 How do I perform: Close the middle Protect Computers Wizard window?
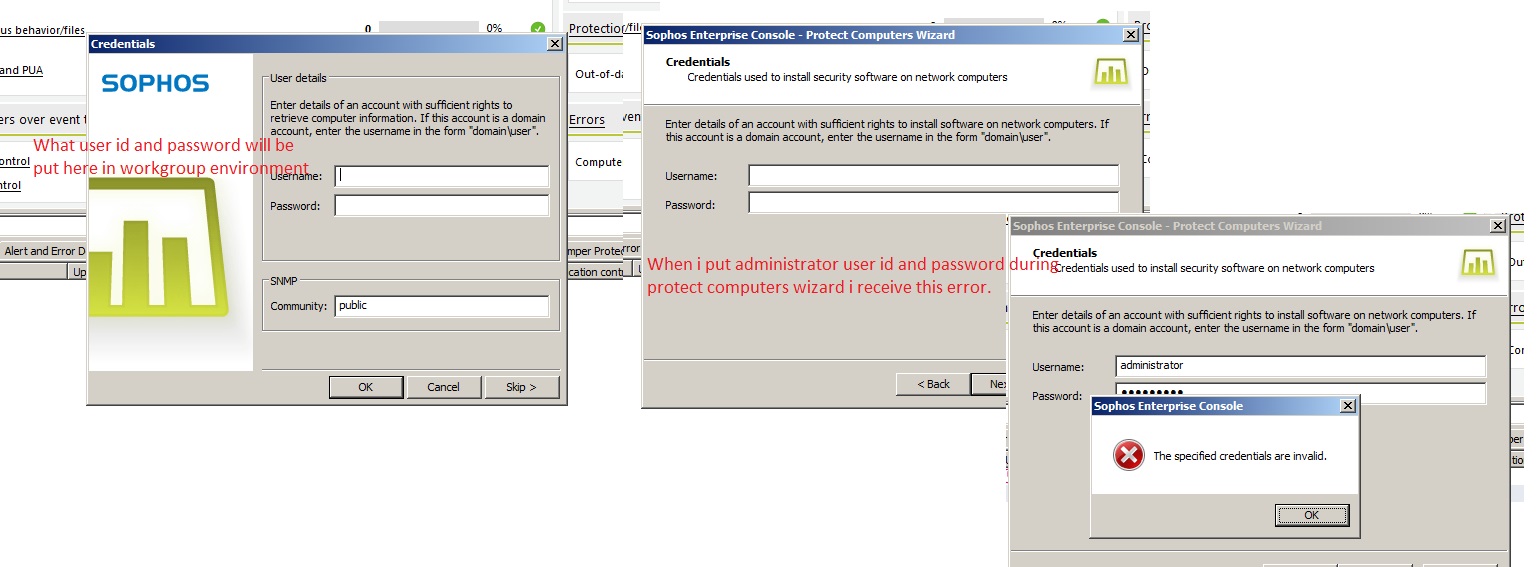(x=1131, y=35)
